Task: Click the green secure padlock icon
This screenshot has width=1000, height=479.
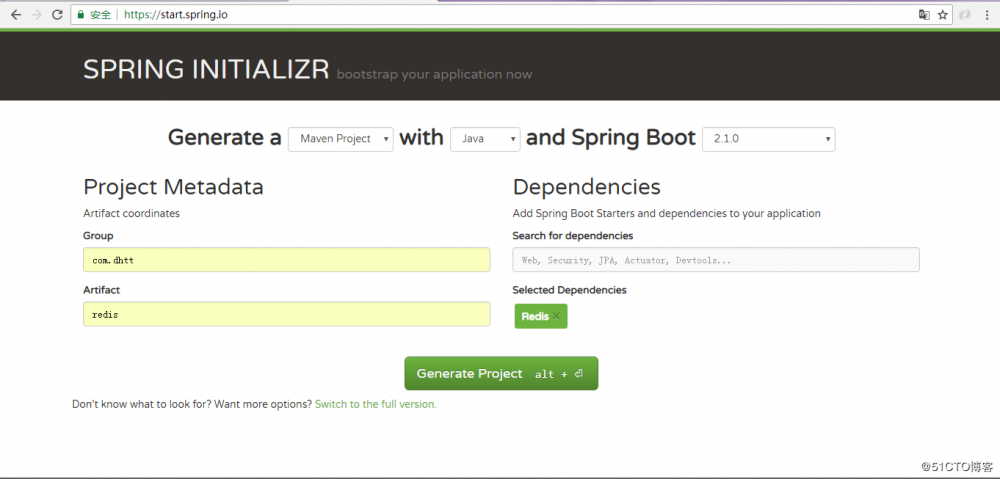Action: click(x=80, y=15)
